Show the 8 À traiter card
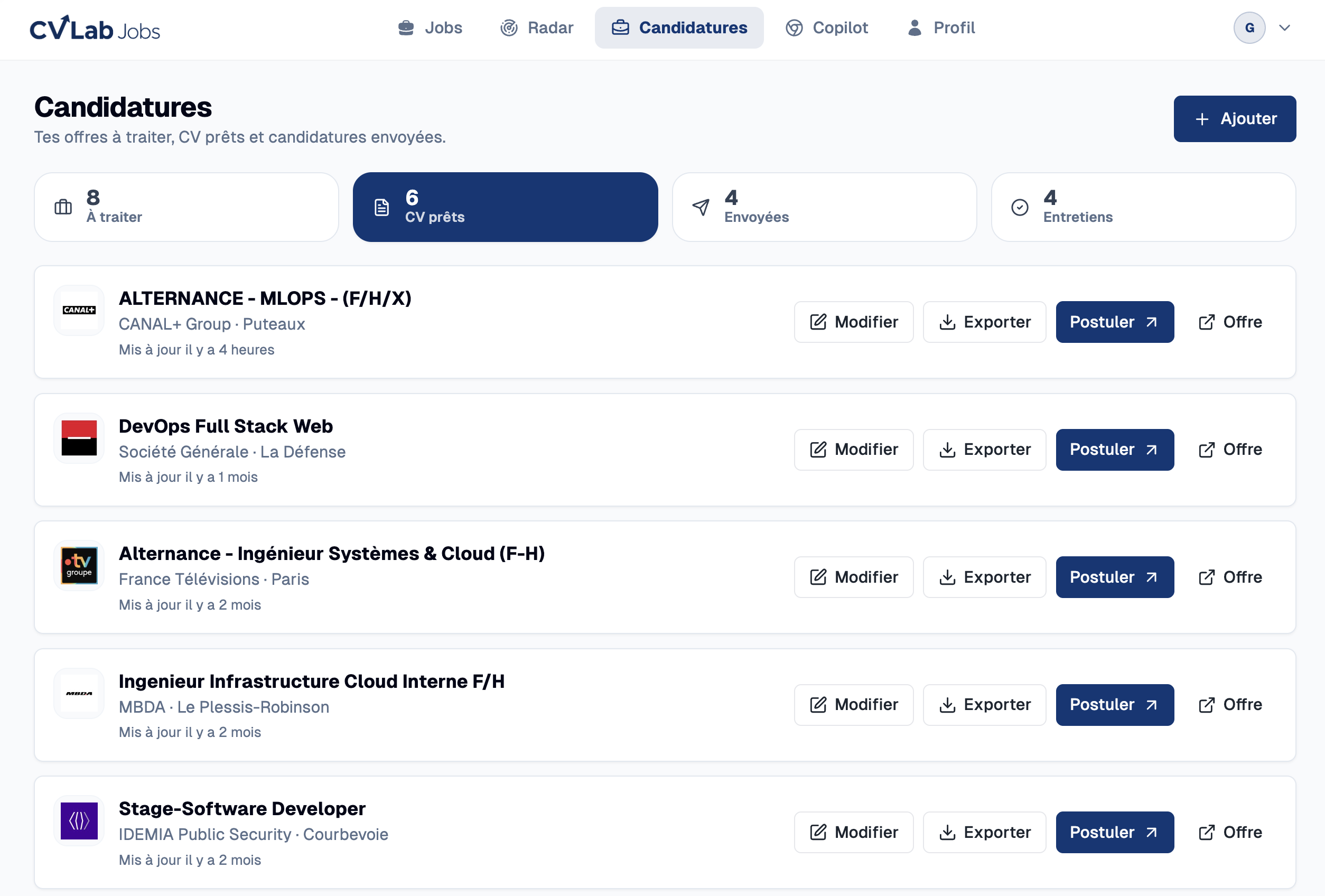The height and width of the screenshot is (896, 1325). pos(186,207)
